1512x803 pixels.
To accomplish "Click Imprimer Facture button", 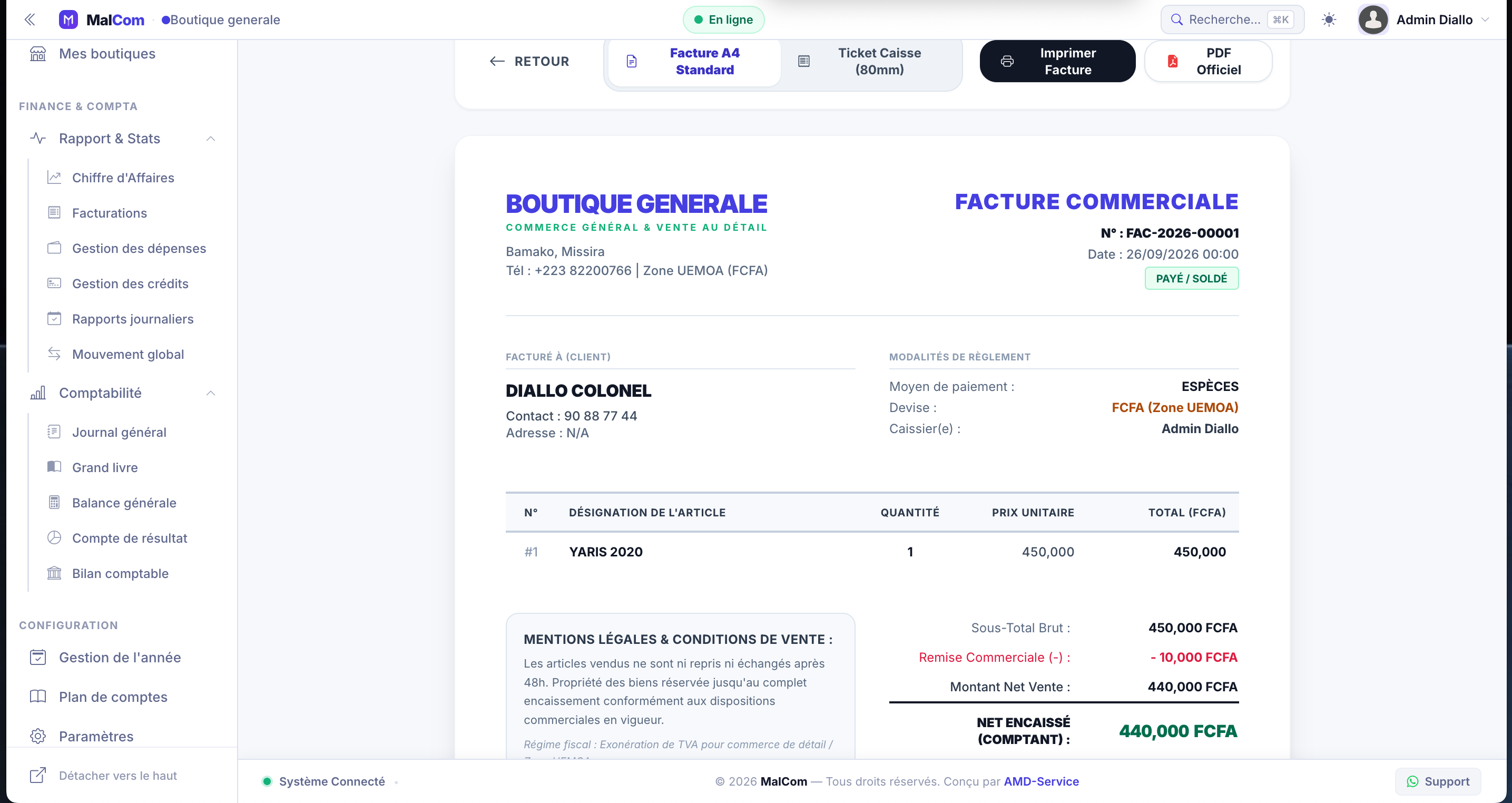I will tap(1058, 61).
